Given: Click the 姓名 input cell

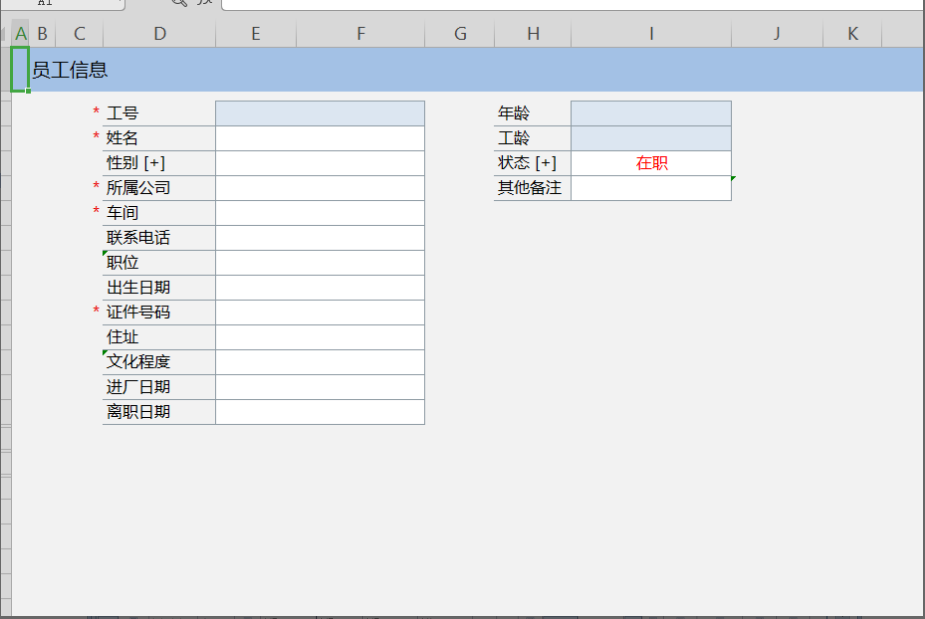Looking at the screenshot, I should (x=320, y=138).
